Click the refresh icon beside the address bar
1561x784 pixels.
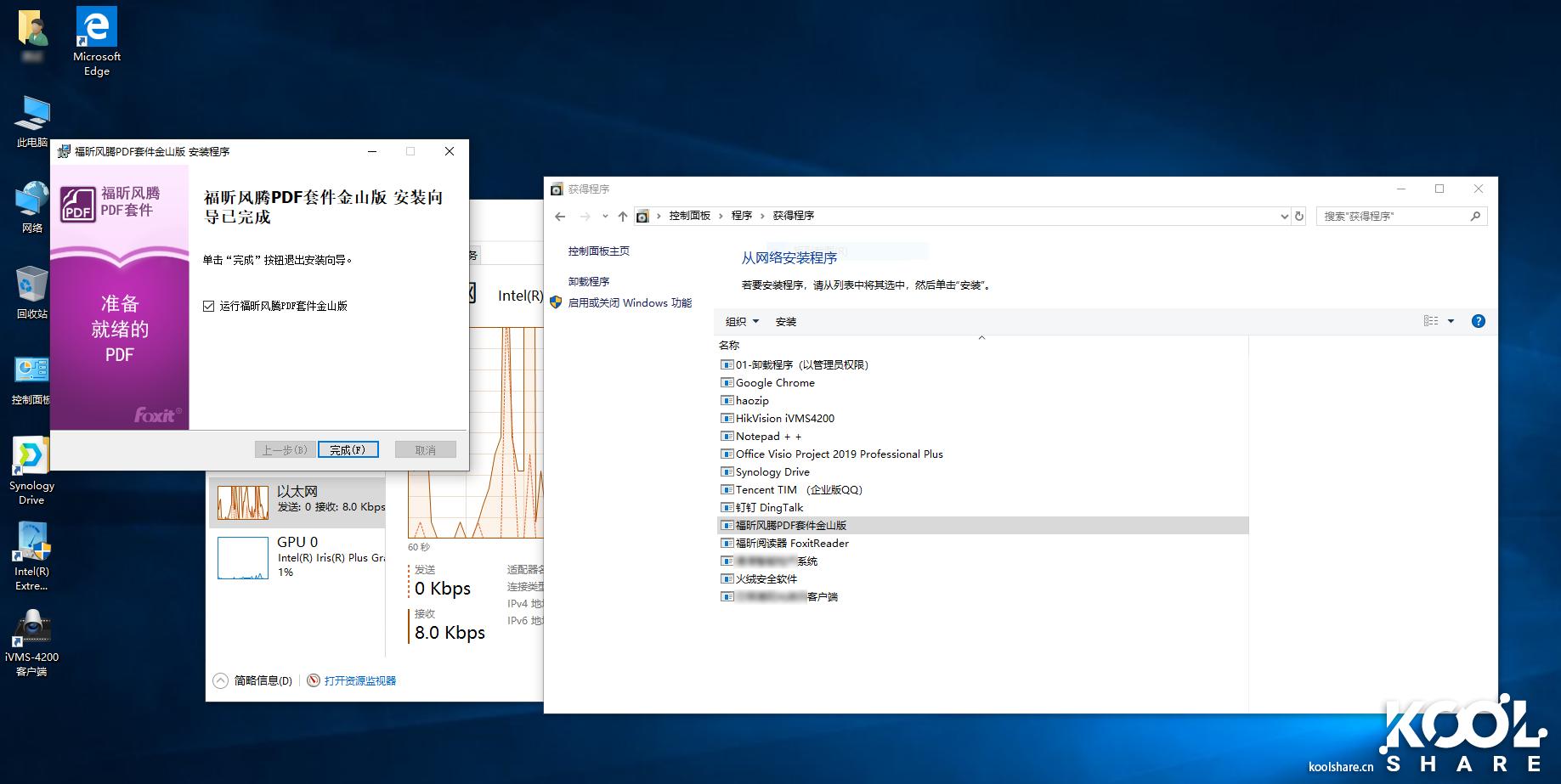click(1299, 216)
